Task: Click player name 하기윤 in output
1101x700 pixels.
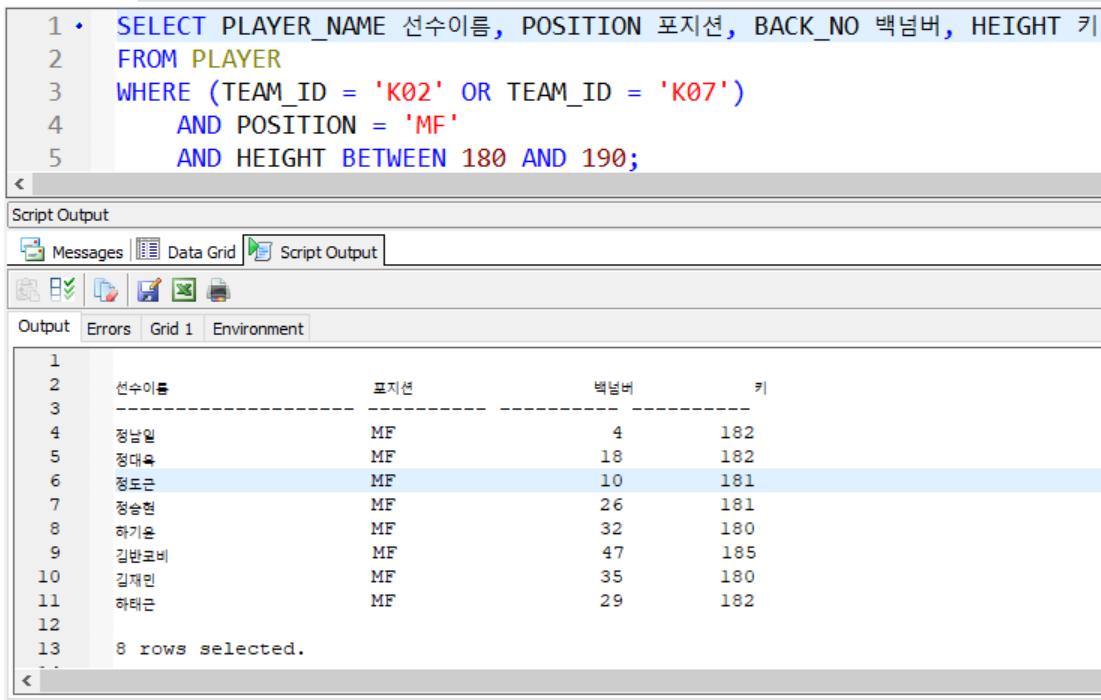Action: 136,531
